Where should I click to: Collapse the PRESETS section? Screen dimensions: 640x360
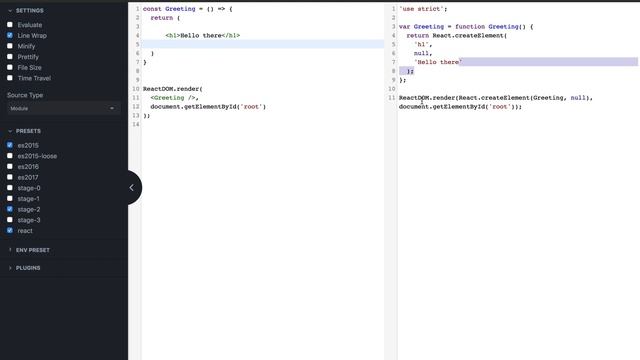pyautogui.click(x=24, y=131)
